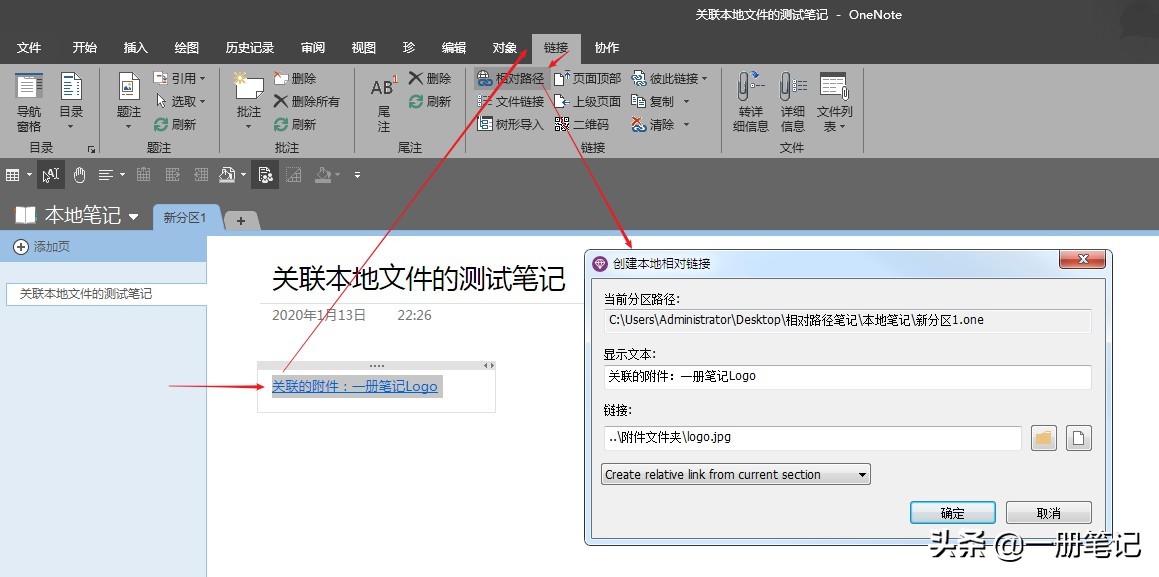
Task: Click 刷新 in the 批注 group
Action: tap(295, 124)
